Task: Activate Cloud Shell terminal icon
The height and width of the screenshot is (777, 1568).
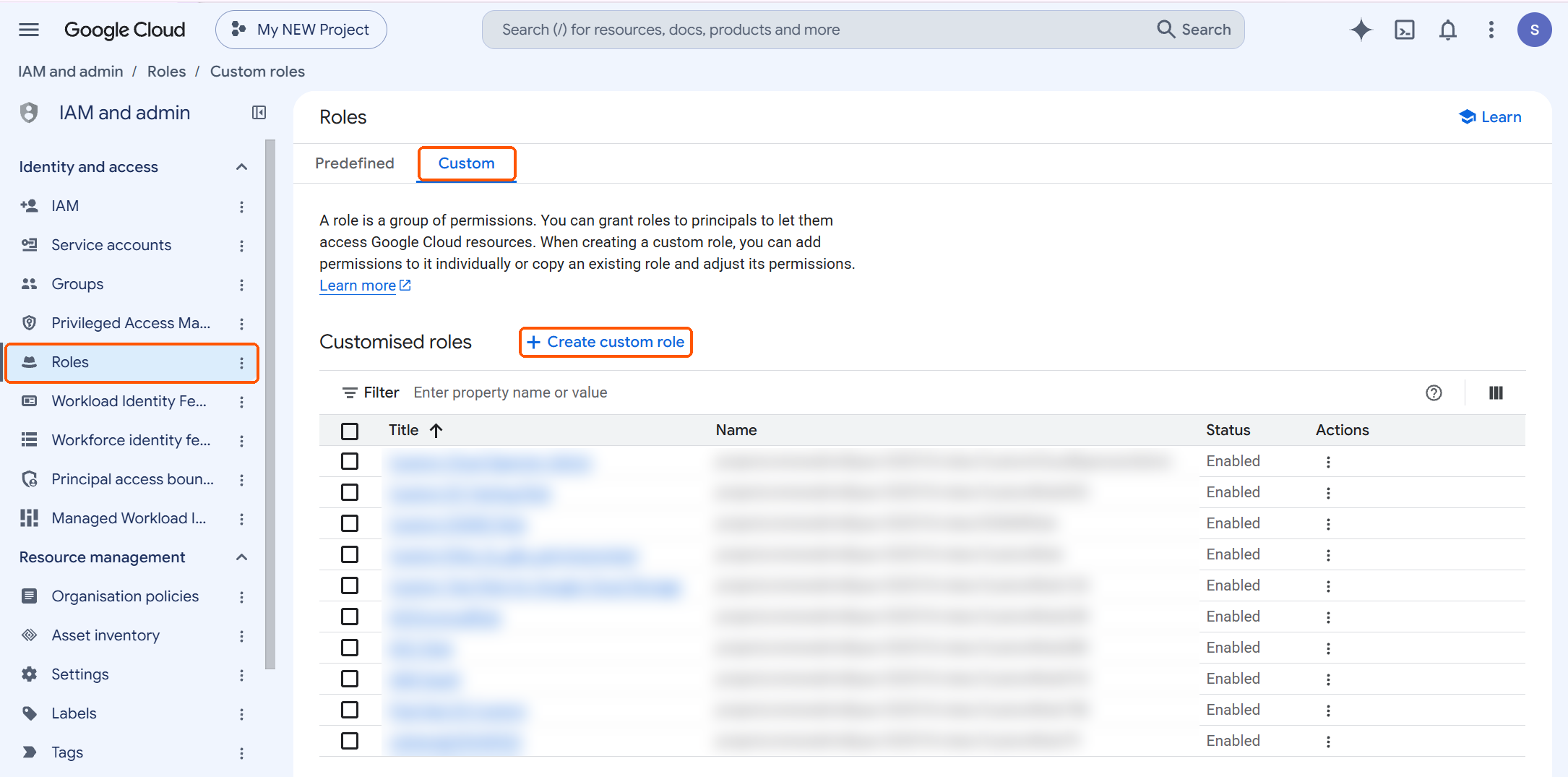Action: pyautogui.click(x=1404, y=30)
